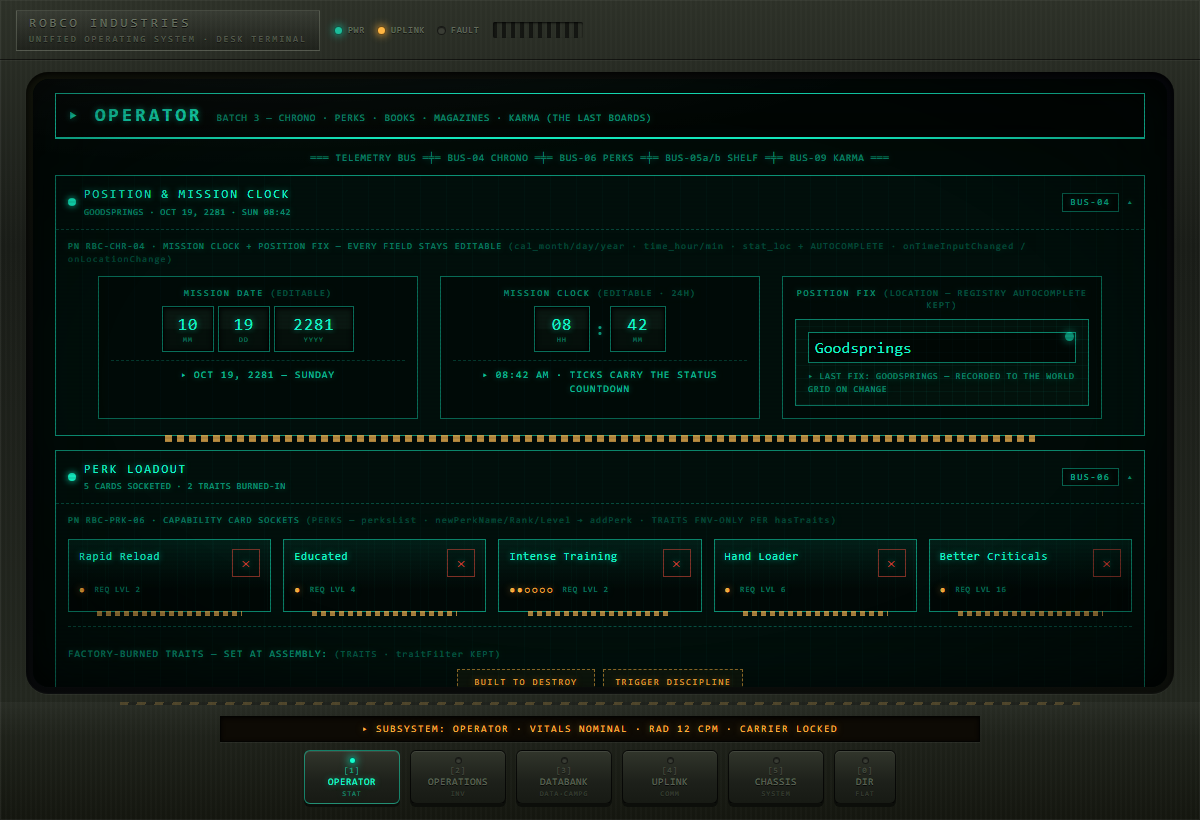
Task: Collapse the Position & Mission Clock panel arrow
Action: coord(1130,202)
